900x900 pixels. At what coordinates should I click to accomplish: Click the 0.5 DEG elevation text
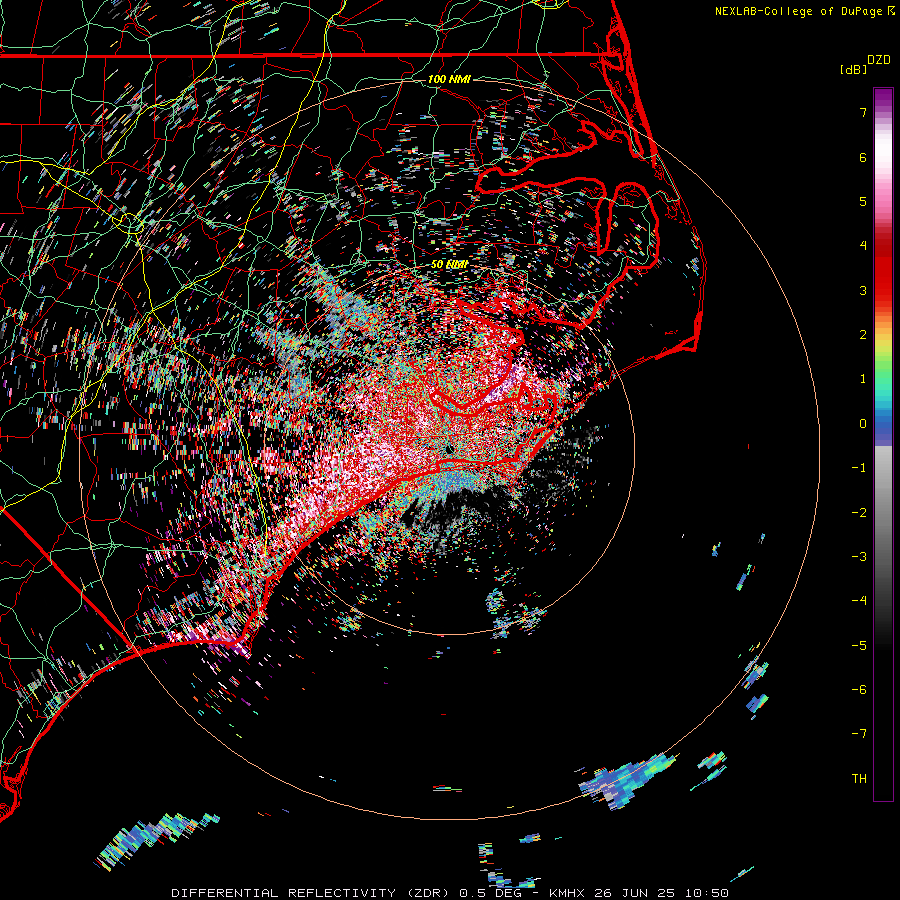point(490,893)
